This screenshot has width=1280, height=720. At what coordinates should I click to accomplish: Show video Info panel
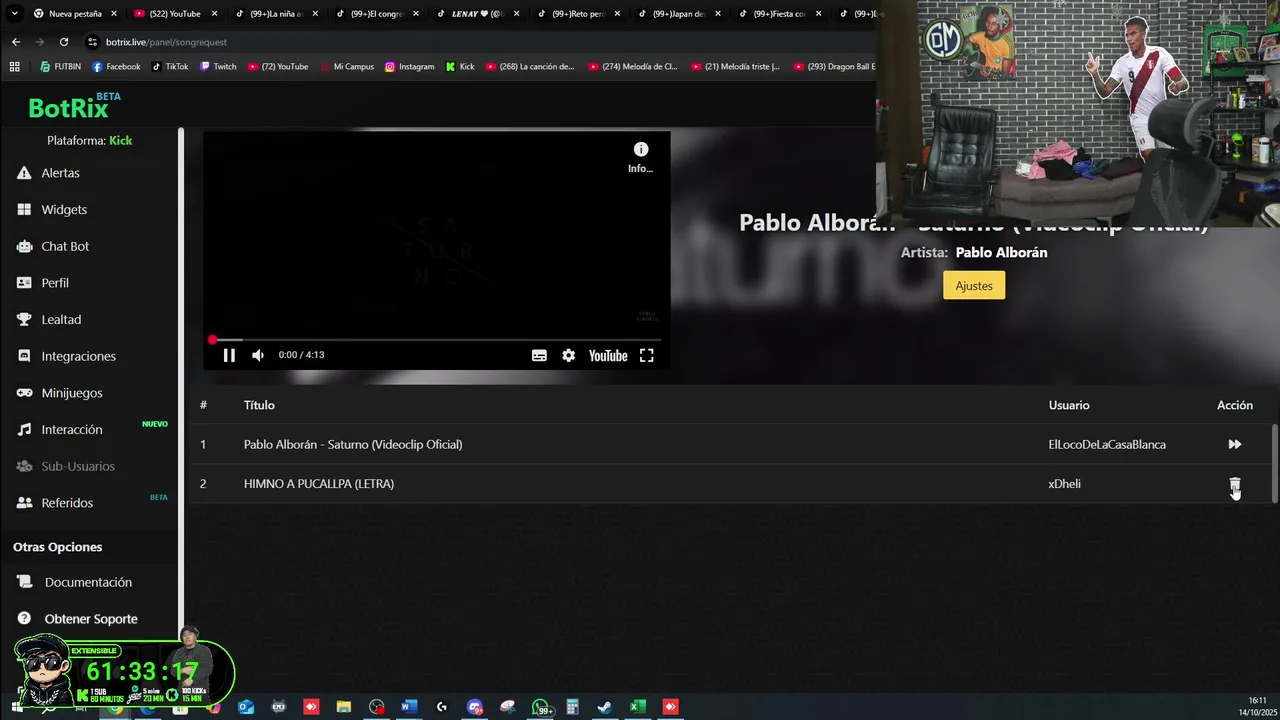(640, 157)
